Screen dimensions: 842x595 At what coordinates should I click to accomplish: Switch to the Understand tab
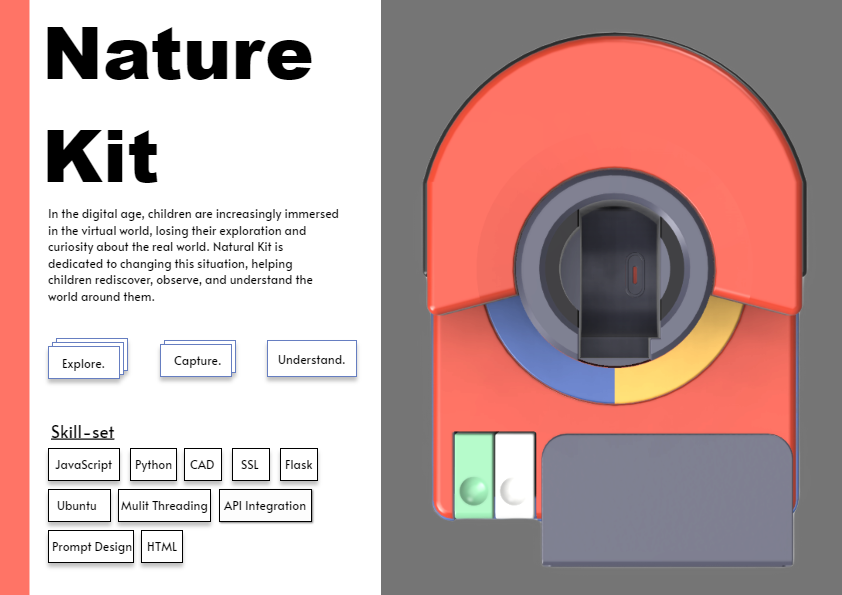311,359
